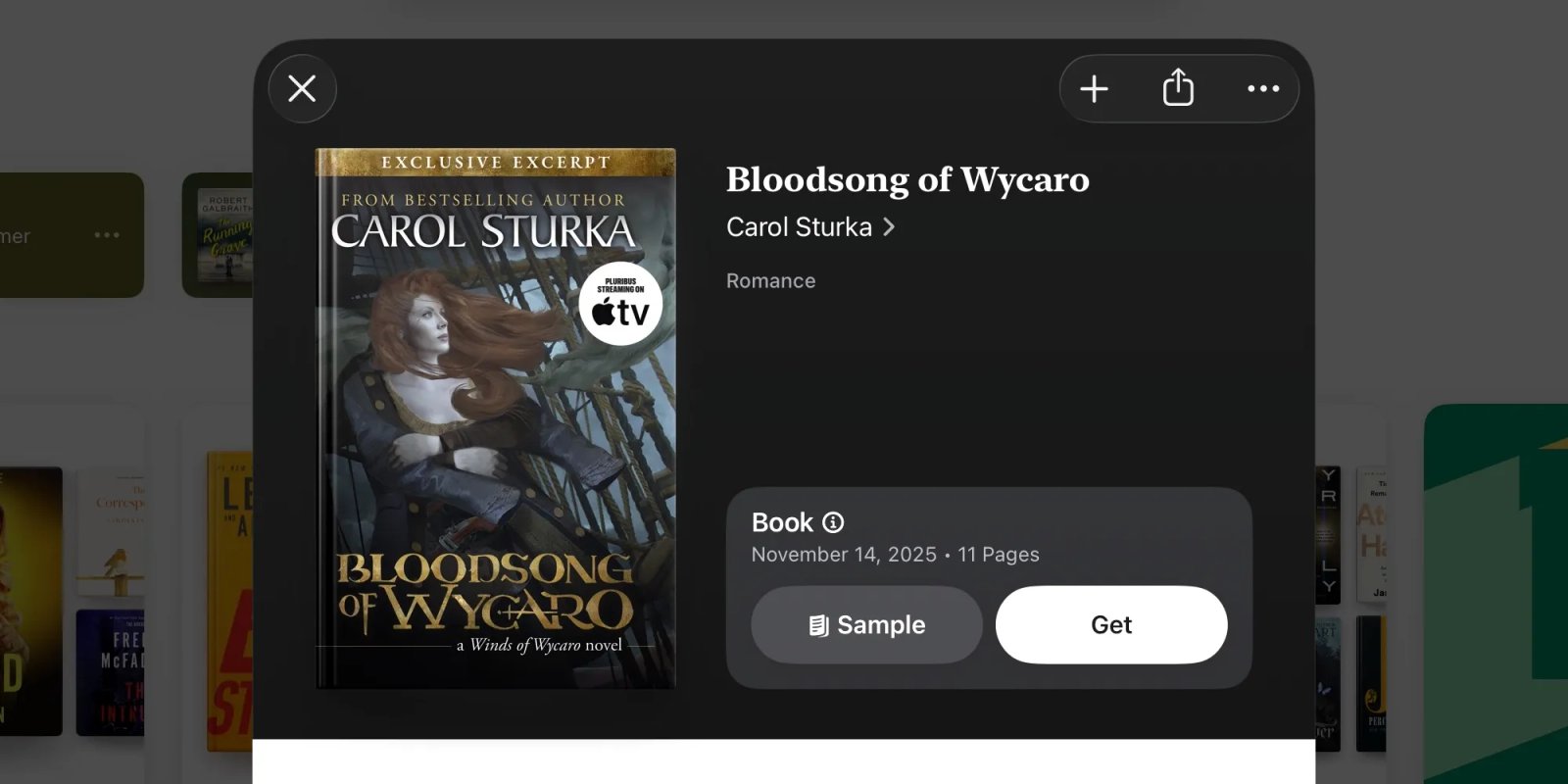The width and height of the screenshot is (1568, 784).
Task: Download a Sample of the book
Action: 866,624
